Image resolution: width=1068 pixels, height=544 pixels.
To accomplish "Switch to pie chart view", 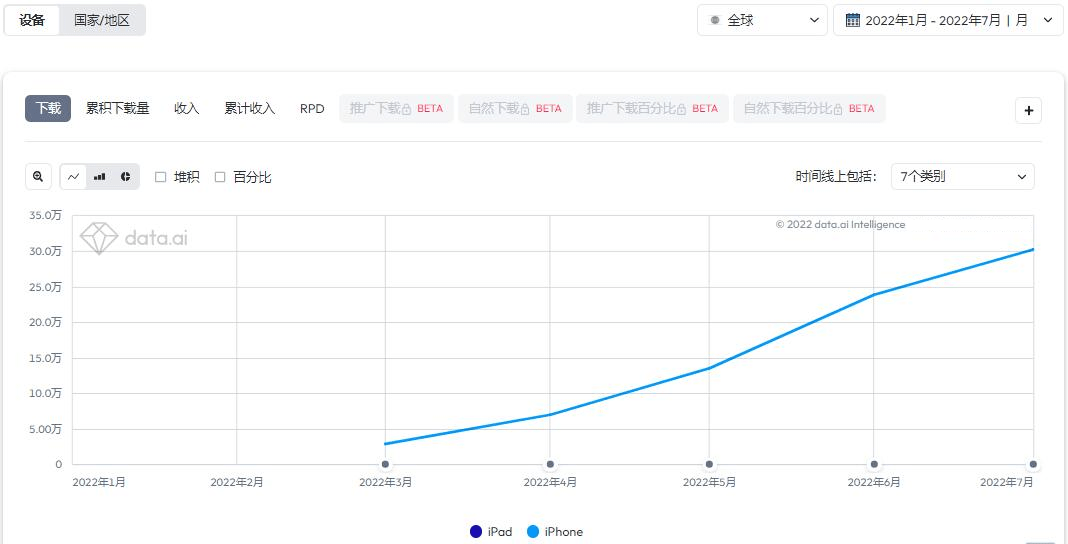I will coord(126,176).
